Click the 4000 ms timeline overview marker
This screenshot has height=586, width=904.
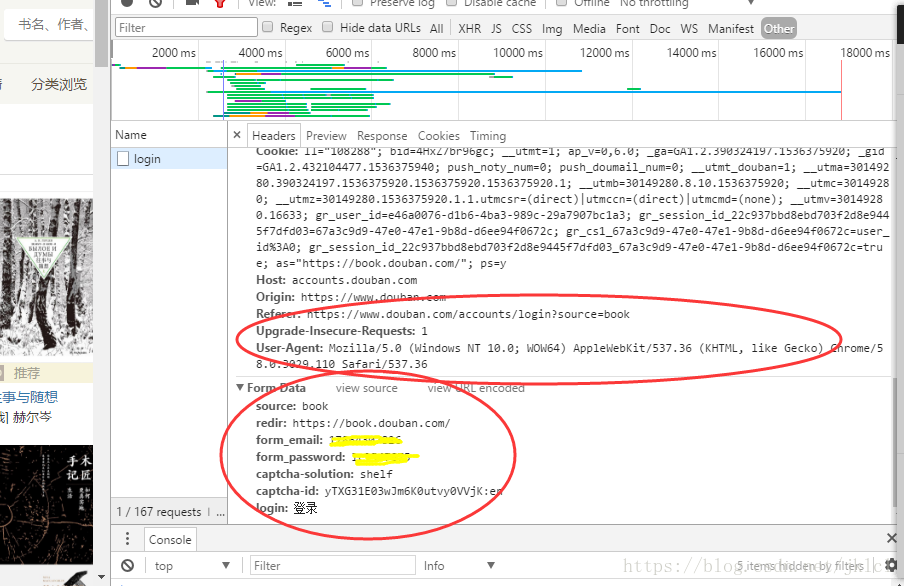pos(260,52)
